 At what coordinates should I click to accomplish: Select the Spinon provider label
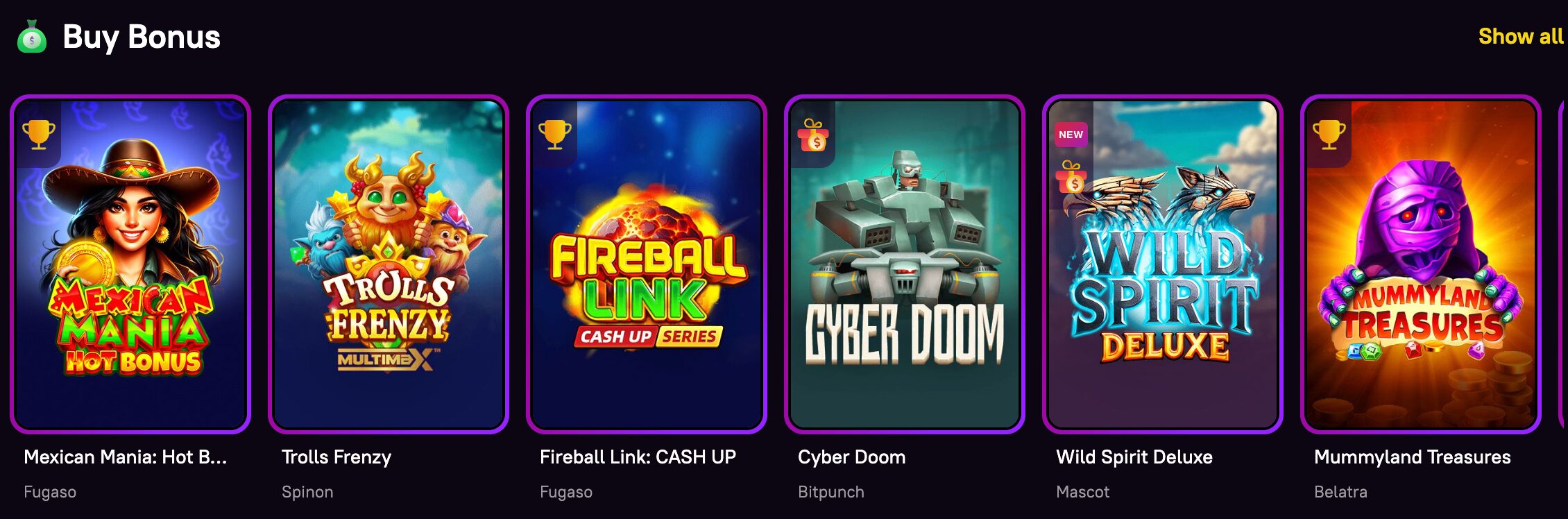click(x=307, y=492)
